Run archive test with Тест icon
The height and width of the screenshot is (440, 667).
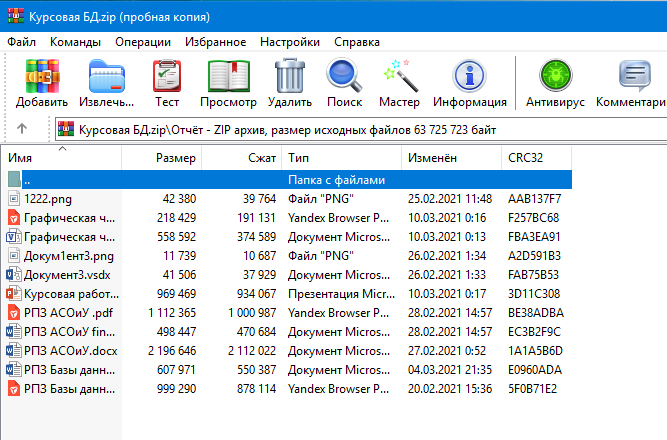click(166, 83)
